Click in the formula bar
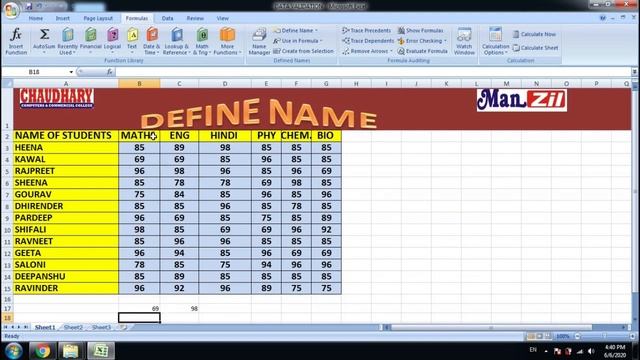 (372, 72)
